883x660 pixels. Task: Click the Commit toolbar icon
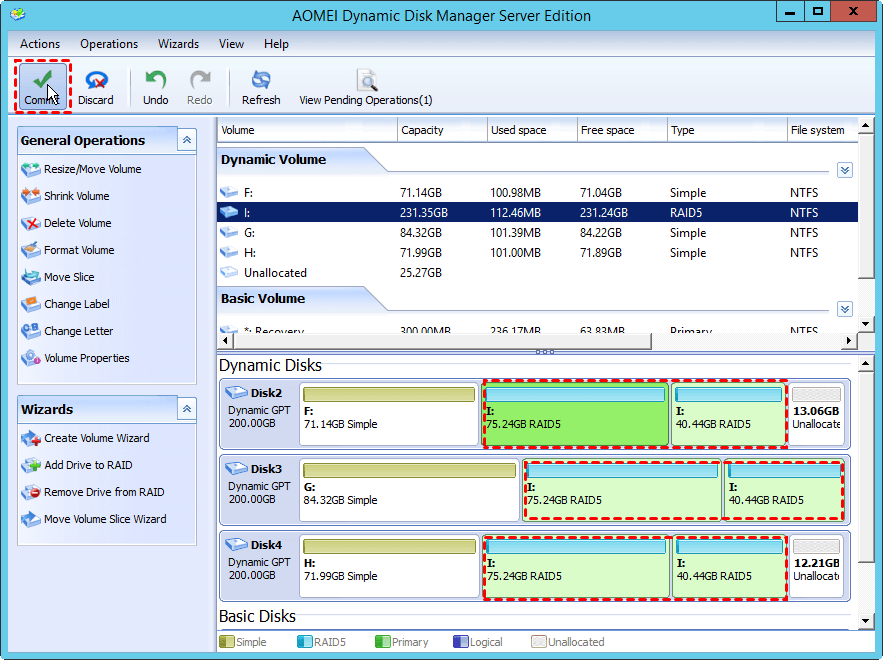[x=41, y=86]
